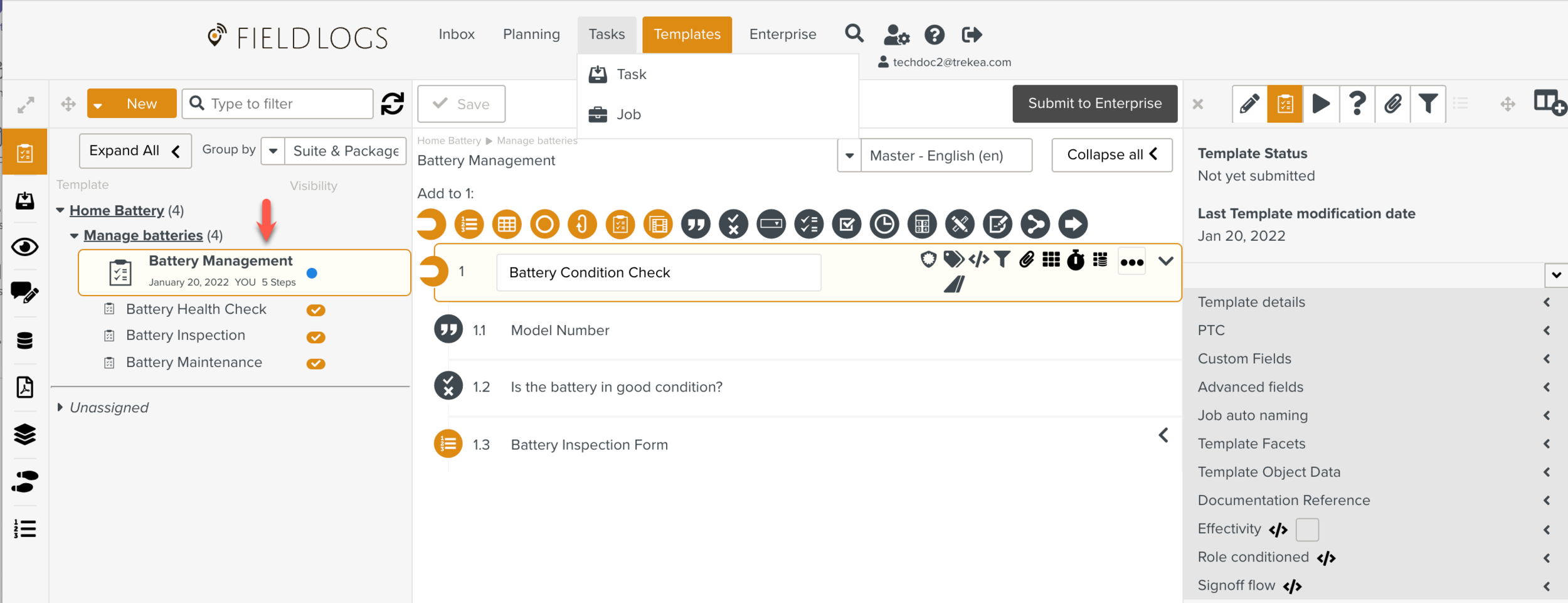Screen dimensions: 1568x603
Task: Open the Enterprise tab
Action: [x=782, y=35]
